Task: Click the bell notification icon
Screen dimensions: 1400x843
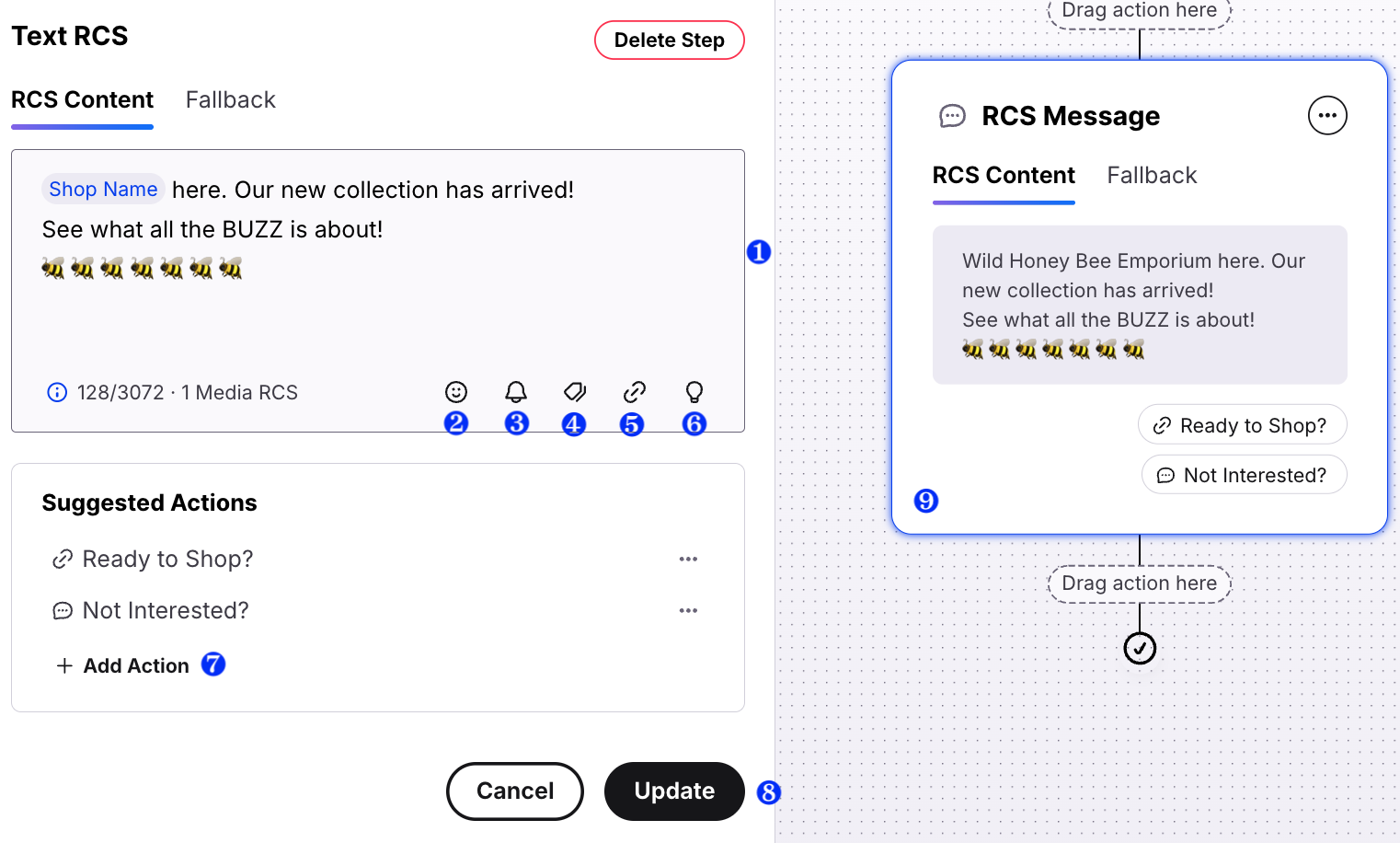Action: tap(516, 392)
